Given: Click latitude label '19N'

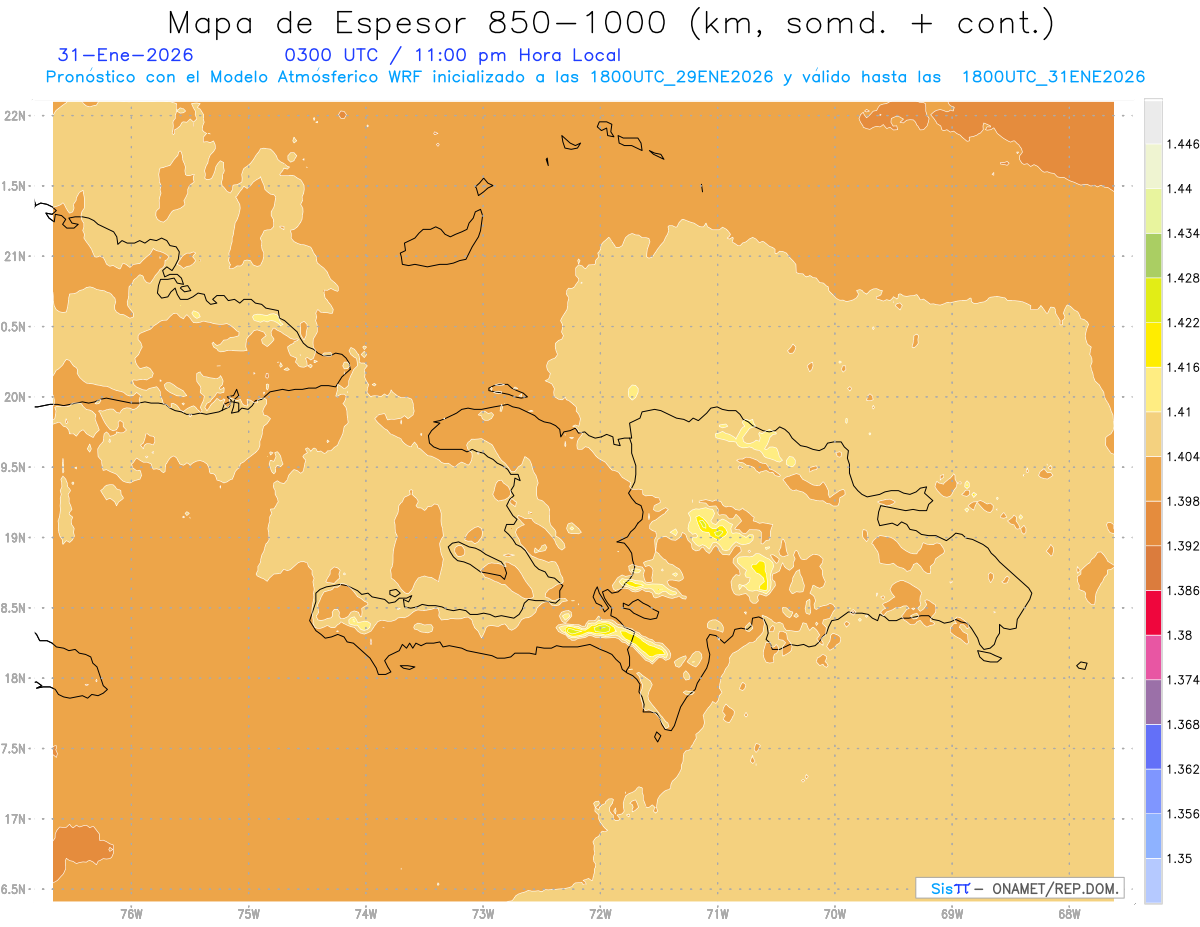Looking at the screenshot, I should [15, 538].
